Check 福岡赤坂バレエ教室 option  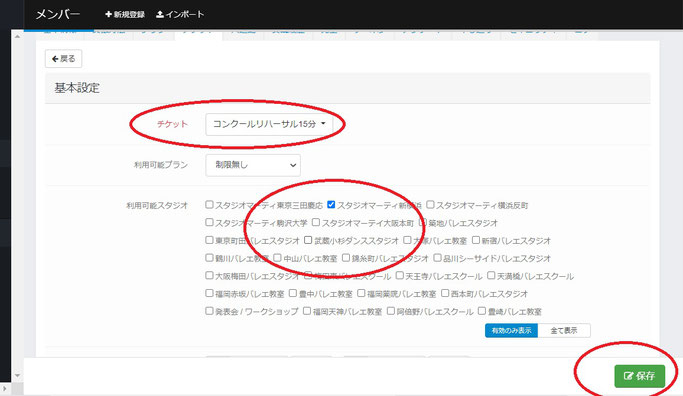click(210, 293)
